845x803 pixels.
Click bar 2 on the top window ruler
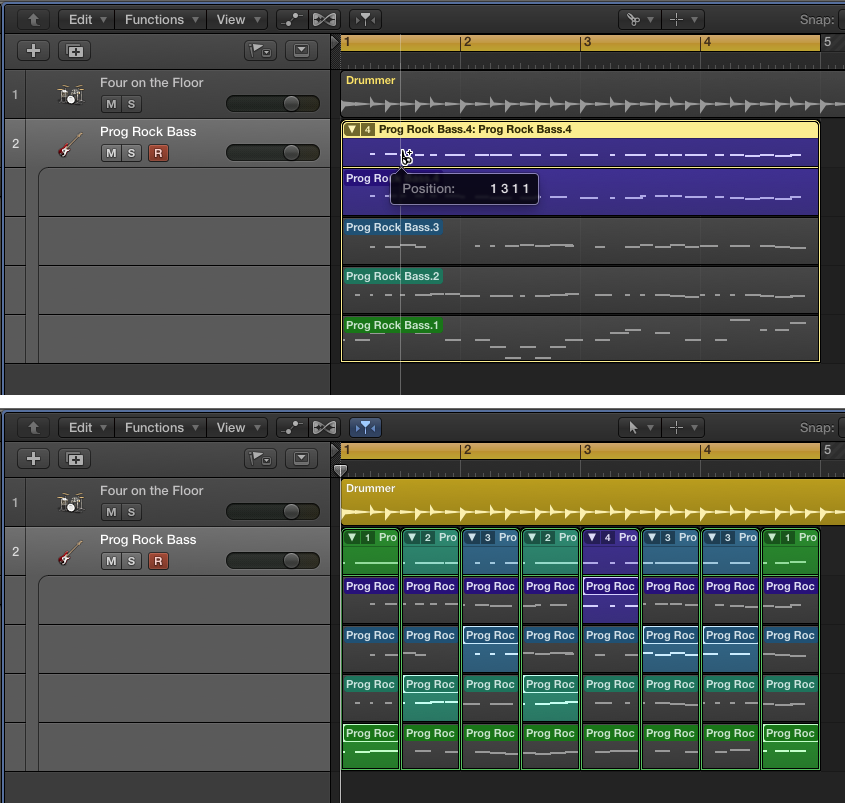coord(467,43)
